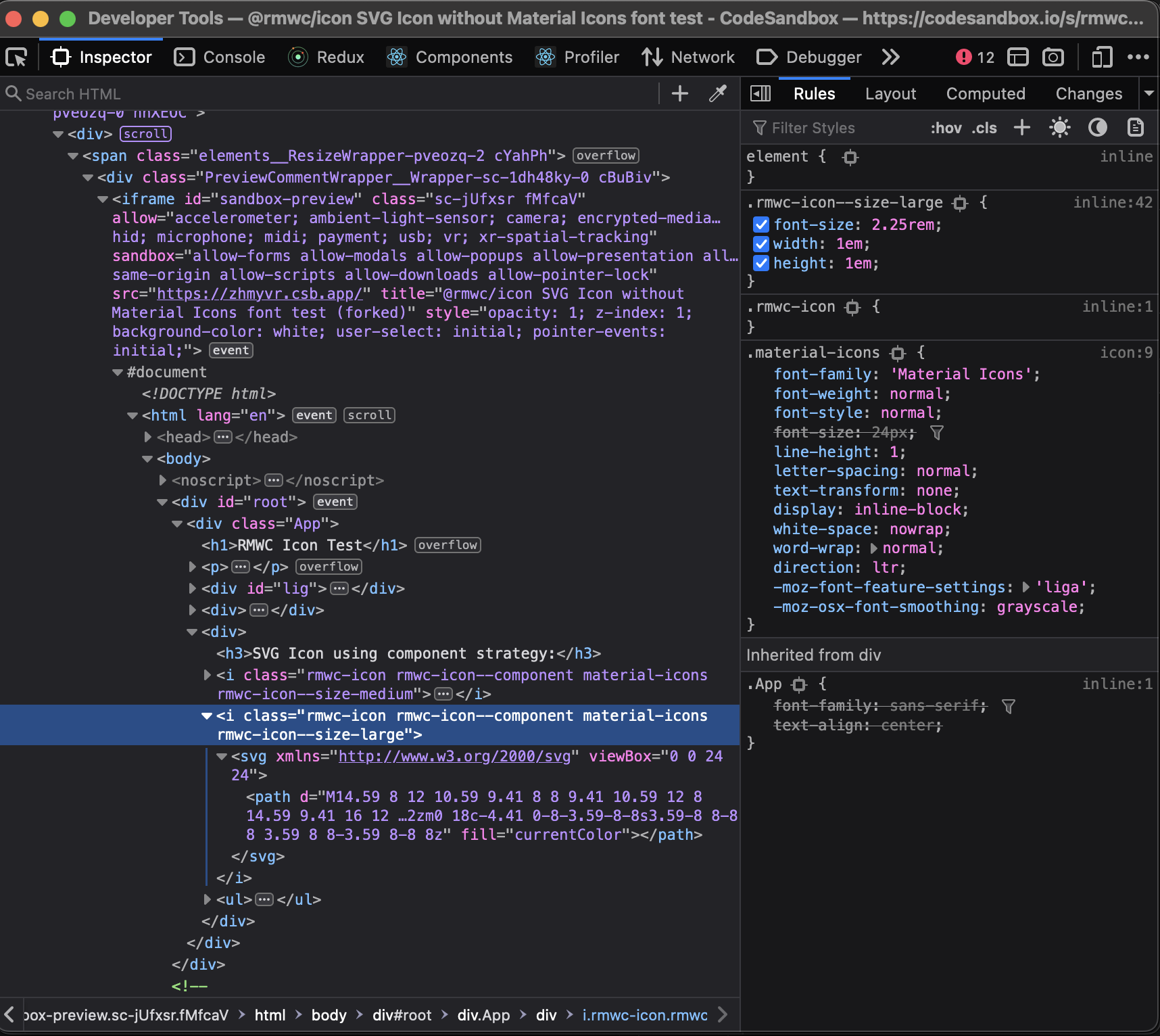Viewport: 1160px width, 1036px height.
Task: Uncheck the width: 1em property
Action: [x=762, y=244]
